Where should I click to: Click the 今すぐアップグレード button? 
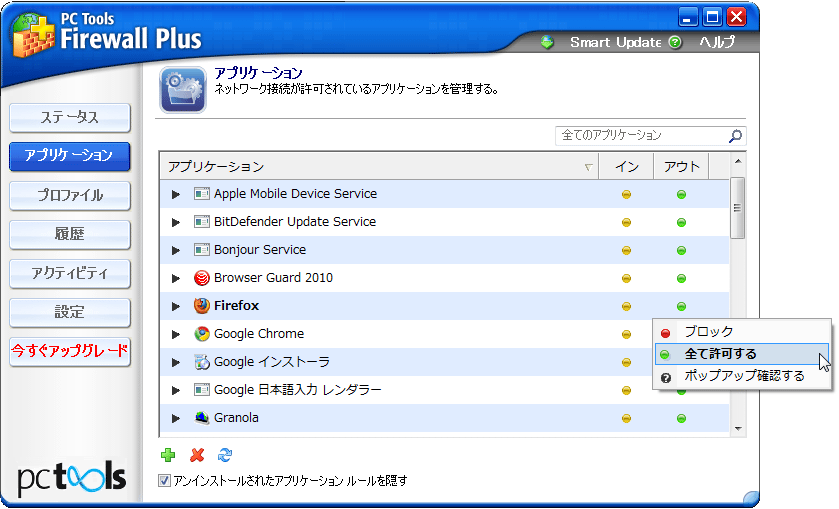(x=70, y=351)
